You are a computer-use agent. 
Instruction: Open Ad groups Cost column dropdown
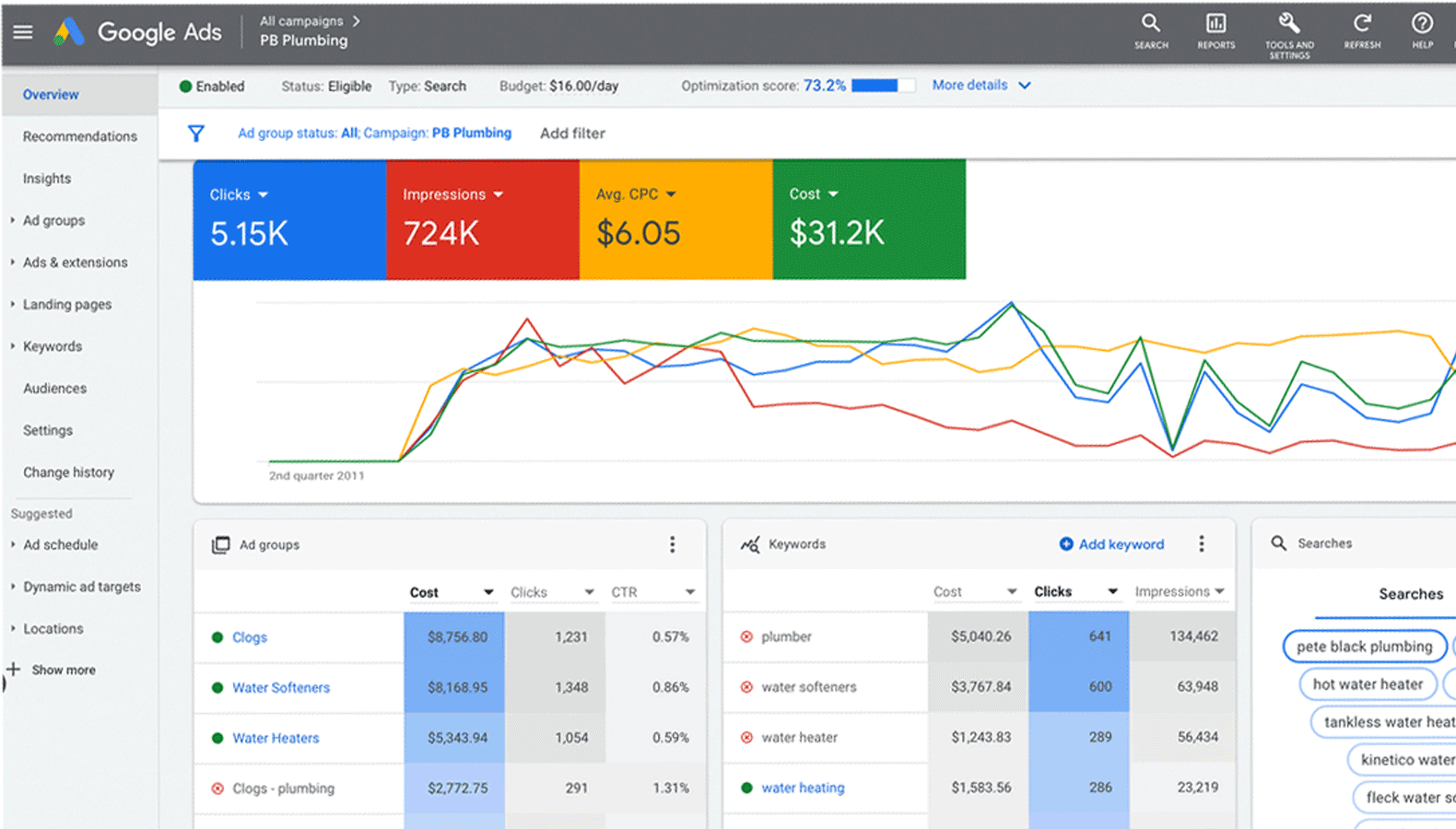coord(488,592)
